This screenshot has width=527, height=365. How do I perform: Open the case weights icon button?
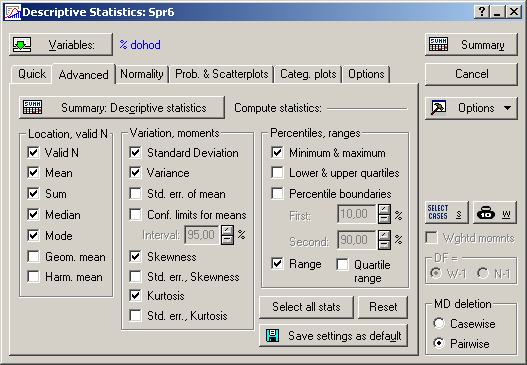pos(494,212)
